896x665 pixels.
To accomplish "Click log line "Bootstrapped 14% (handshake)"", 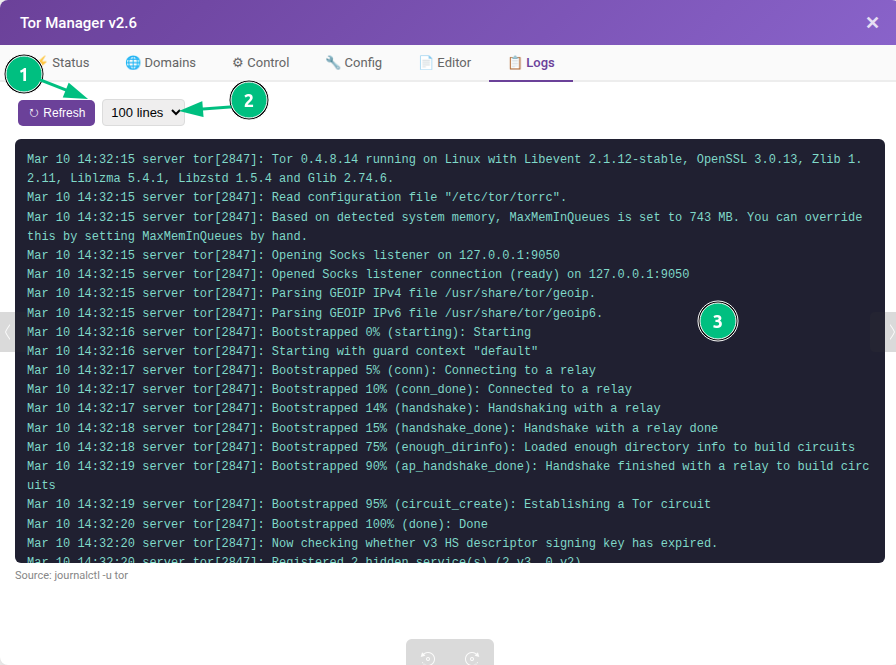I will pyautogui.click(x=343, y=408).
